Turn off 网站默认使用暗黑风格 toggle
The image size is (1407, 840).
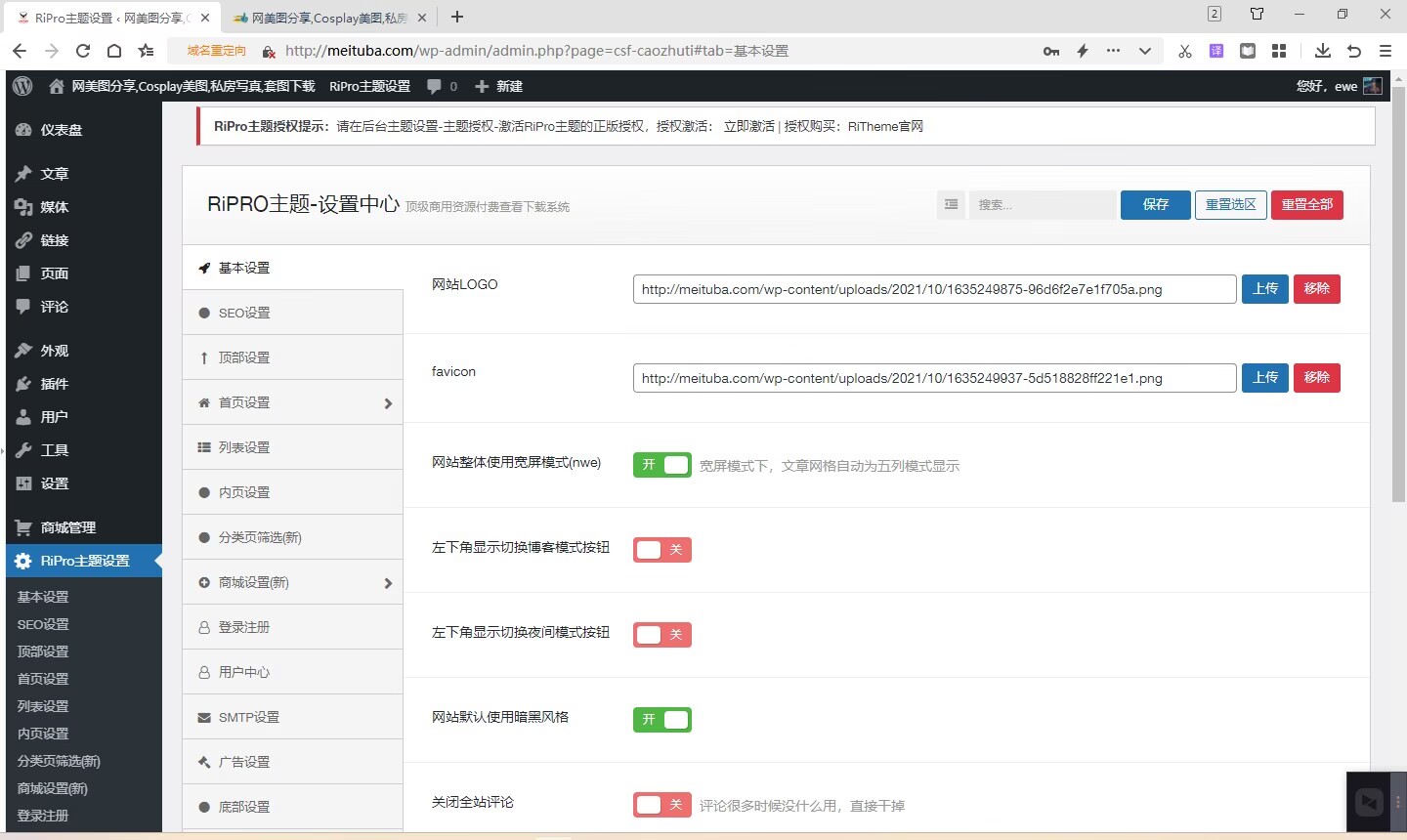[x=662, y=719]
